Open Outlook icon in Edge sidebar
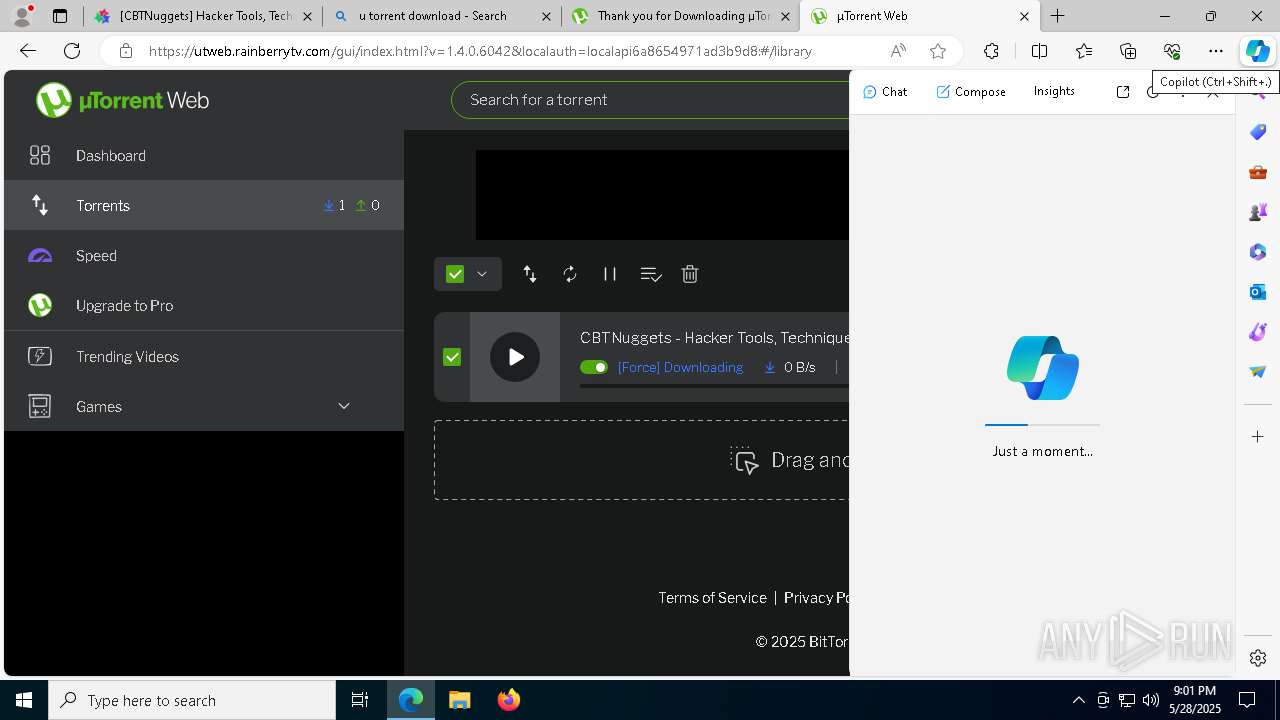The height and width of the screenshot is (720, 1280). (1258, 292)
